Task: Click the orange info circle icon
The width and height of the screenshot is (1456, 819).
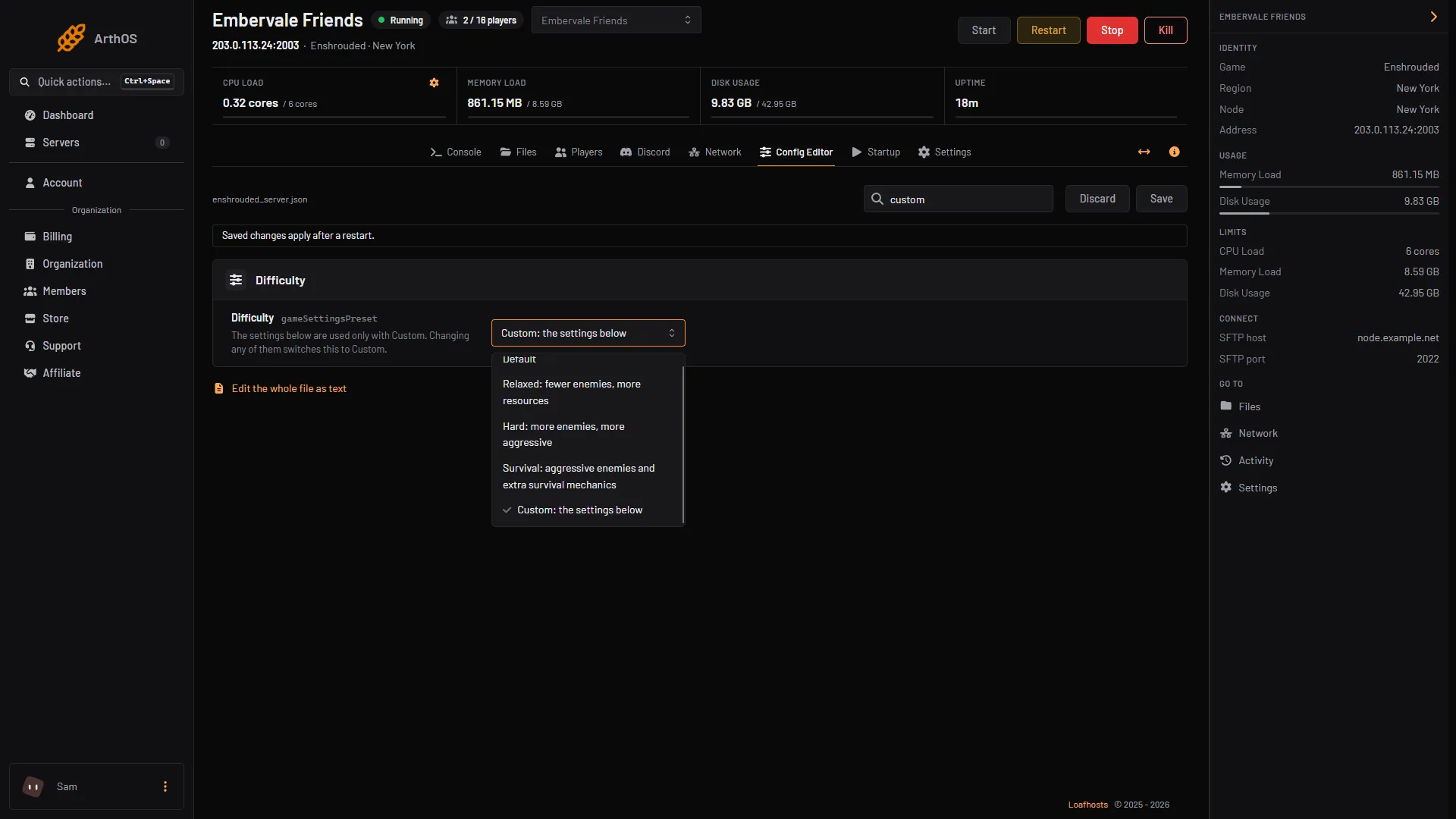Action: point(1174,152)
